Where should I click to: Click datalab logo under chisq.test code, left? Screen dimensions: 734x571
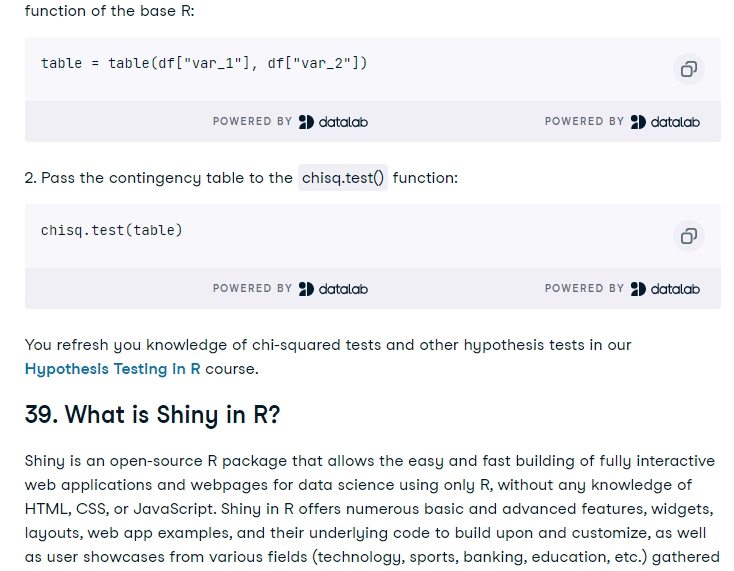pyautogui.click(x=333, y=289)
